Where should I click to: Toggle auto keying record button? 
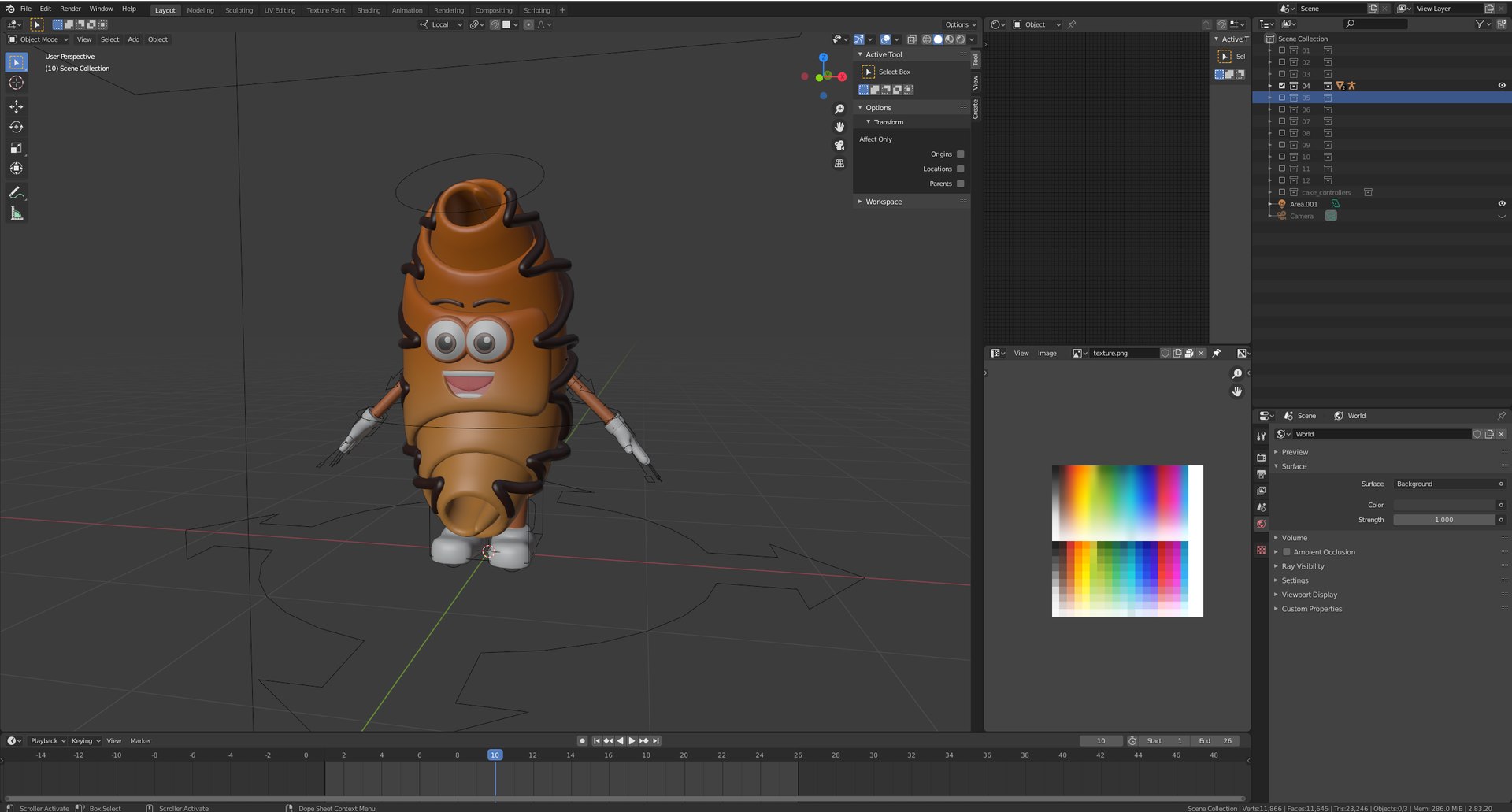click(x=582, y=741)
